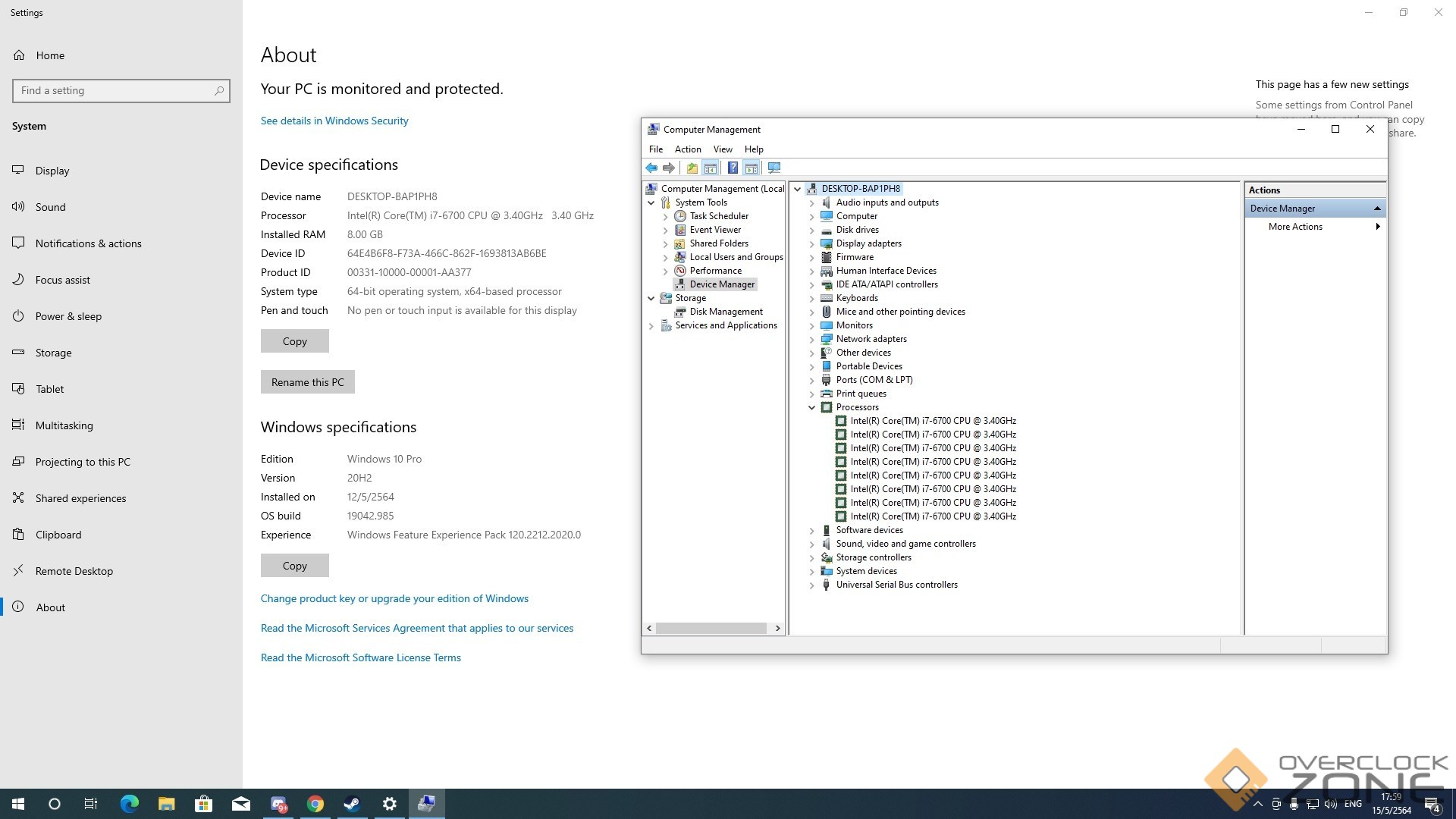Viewport: 1456px width, 819px height.
Task: Click the Rename this PC button
Action: [307, 382]
